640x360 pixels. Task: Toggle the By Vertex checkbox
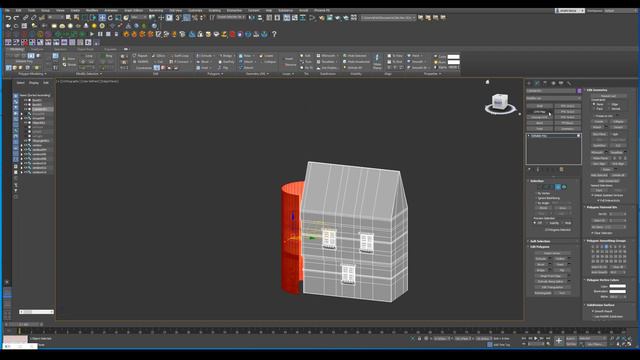click(x=537, y=193)
